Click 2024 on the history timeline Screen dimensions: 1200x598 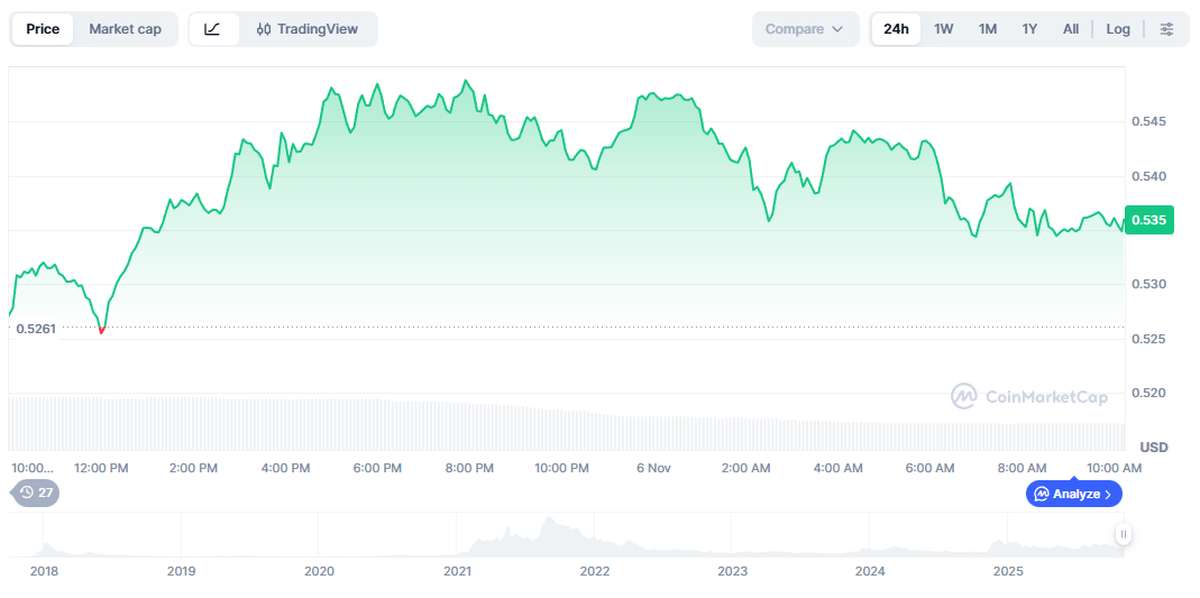[x=870, y=571]
